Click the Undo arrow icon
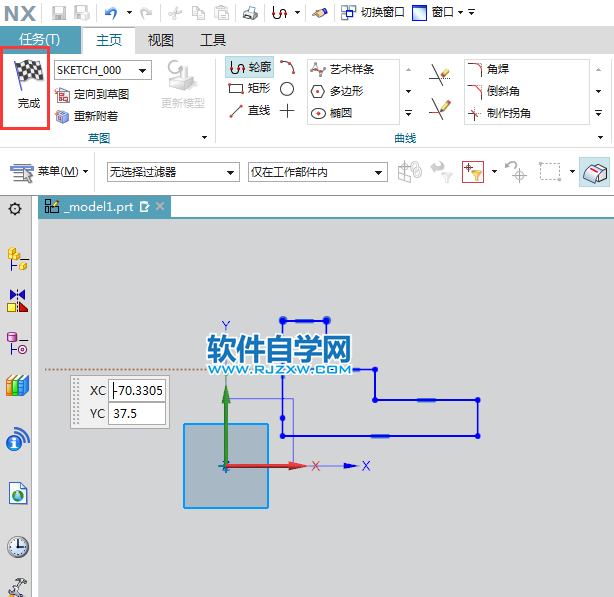Viewport: 614px width, 597px height. tap(111, 13)
